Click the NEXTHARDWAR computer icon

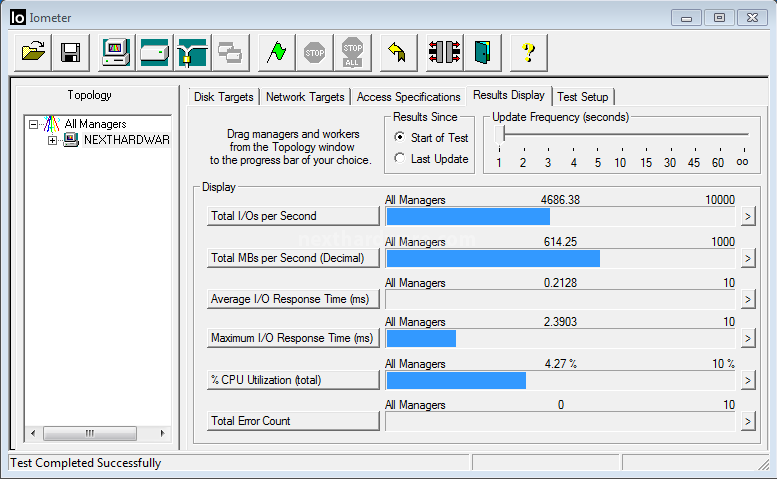click(x=71, y=140)
